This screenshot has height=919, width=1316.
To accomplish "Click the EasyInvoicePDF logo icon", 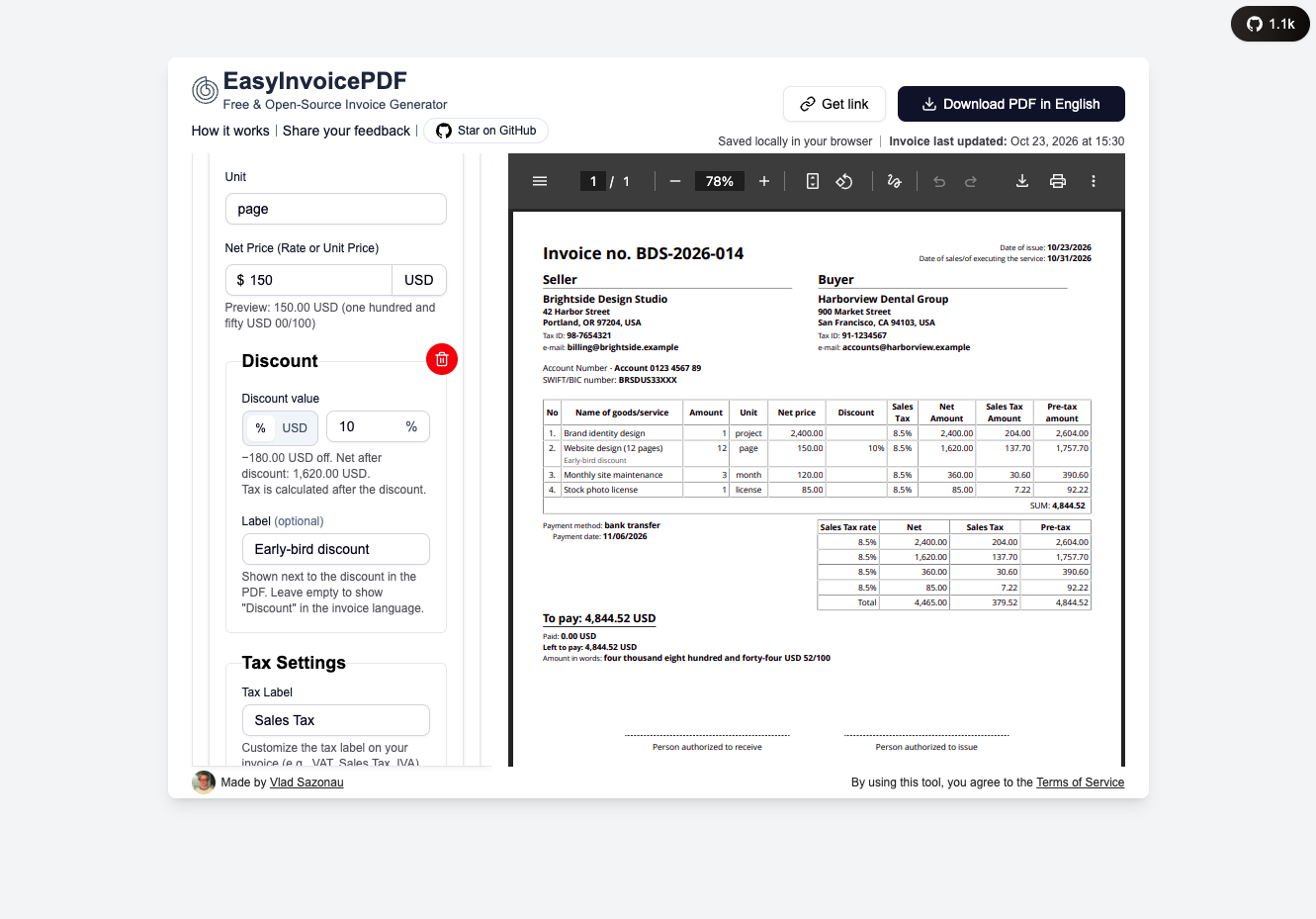I will (205, 90).
